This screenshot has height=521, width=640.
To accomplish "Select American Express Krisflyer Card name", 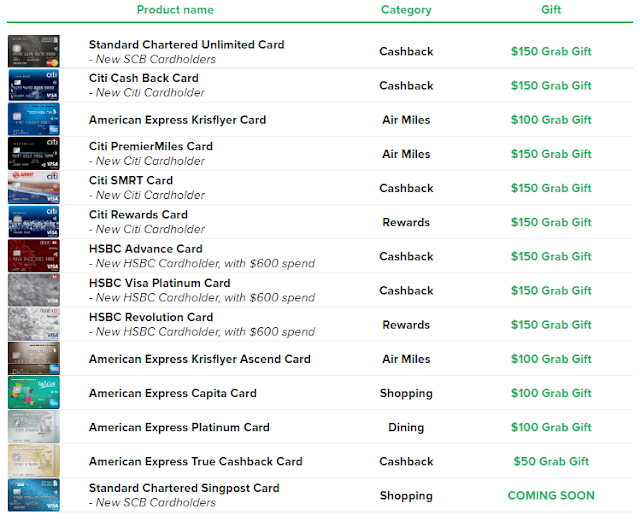I will (178, 120).
